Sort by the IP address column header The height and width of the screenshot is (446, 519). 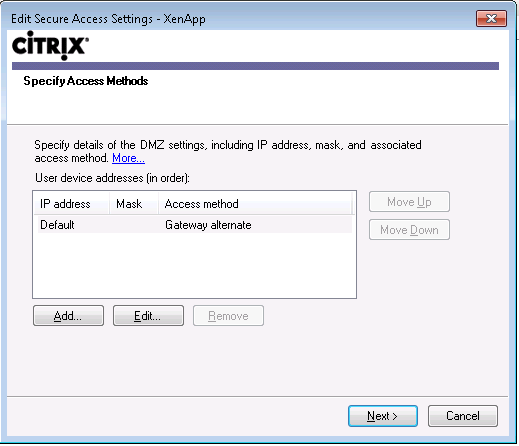pyautogui.click(x=72, y=204)
